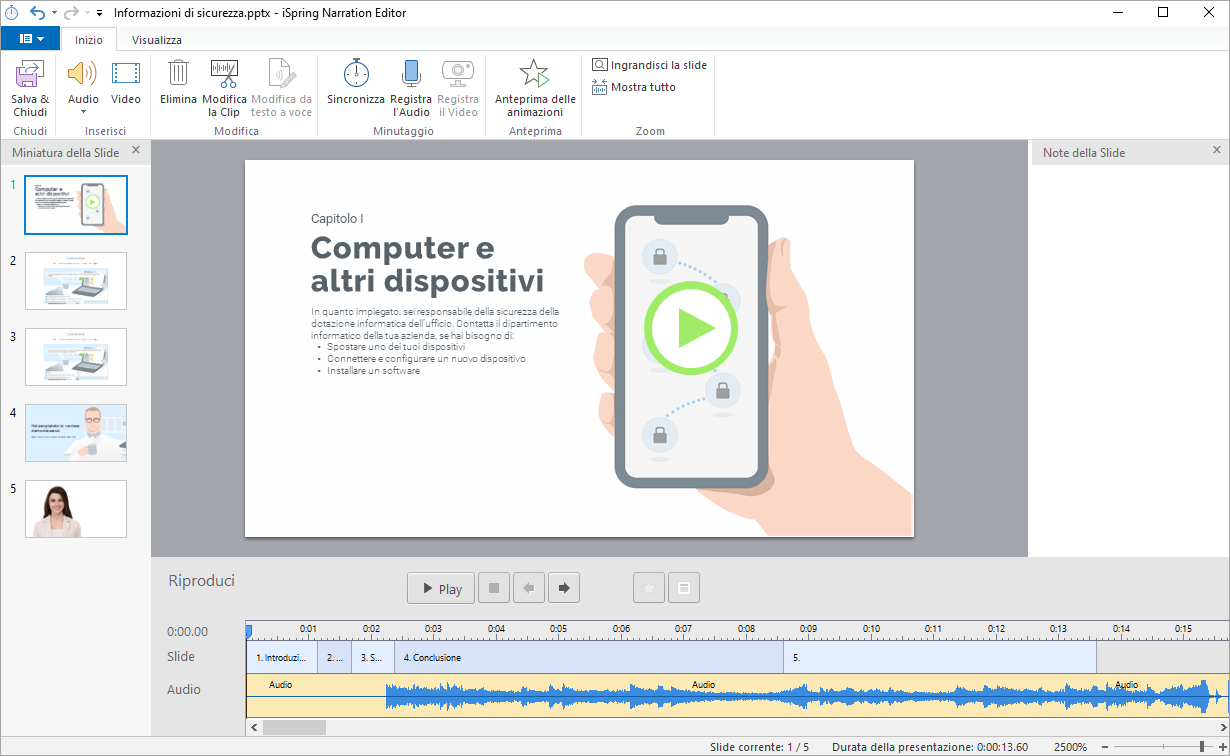Go to next slide with right arrow

pos(564,588)
